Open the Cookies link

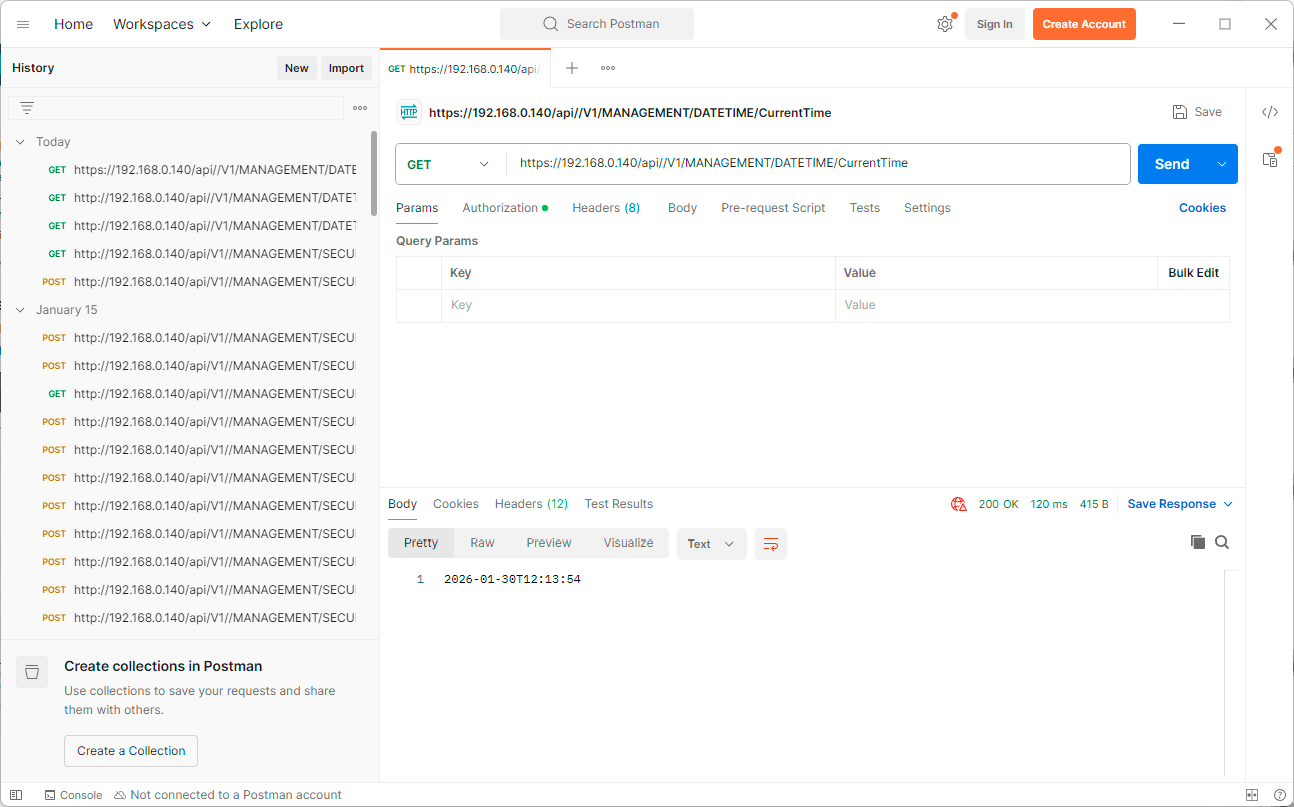pos(1202,208)
